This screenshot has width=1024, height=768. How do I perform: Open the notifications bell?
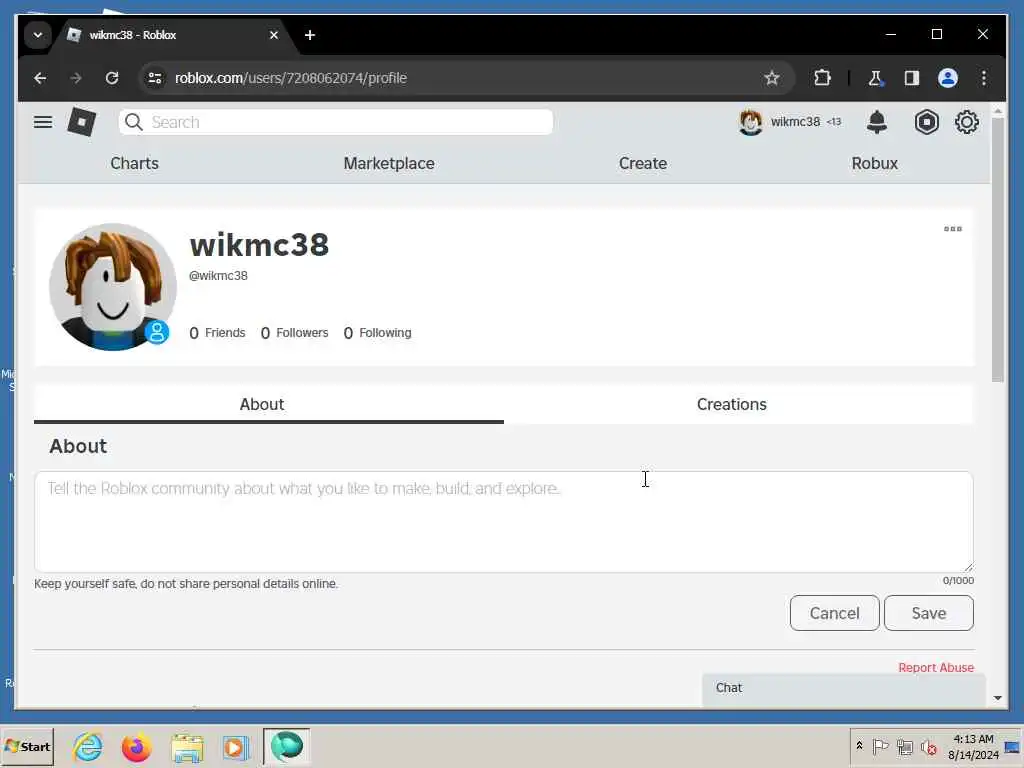pyautogui.click(x=876, y=122)
